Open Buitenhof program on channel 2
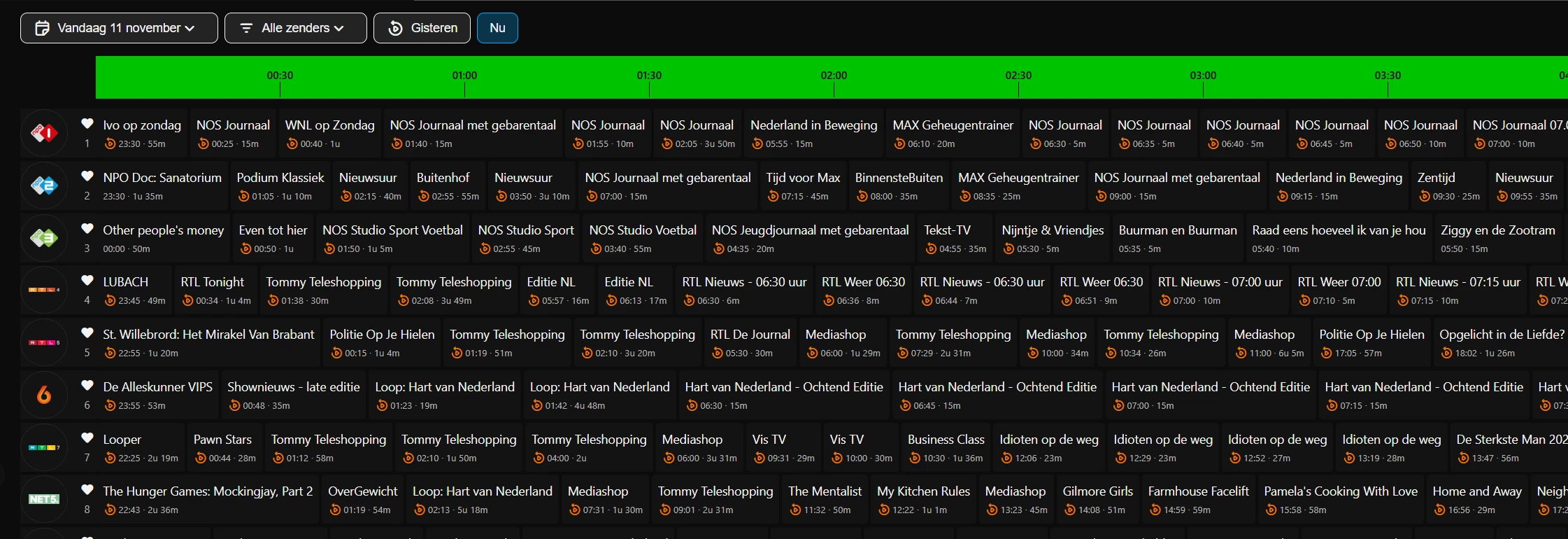The width and height of the screenshot is (1568, 539). point(448,186)
